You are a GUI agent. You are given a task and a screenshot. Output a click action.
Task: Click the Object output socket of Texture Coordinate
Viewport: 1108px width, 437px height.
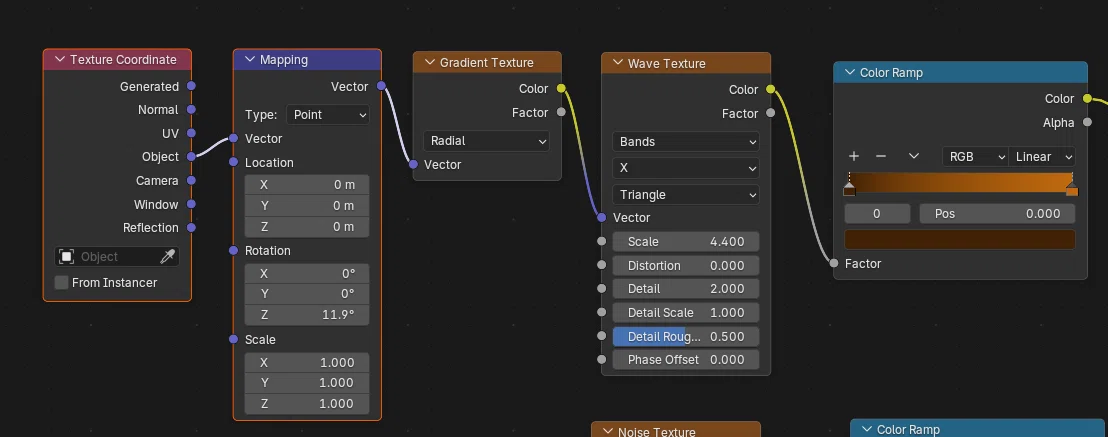191,156
